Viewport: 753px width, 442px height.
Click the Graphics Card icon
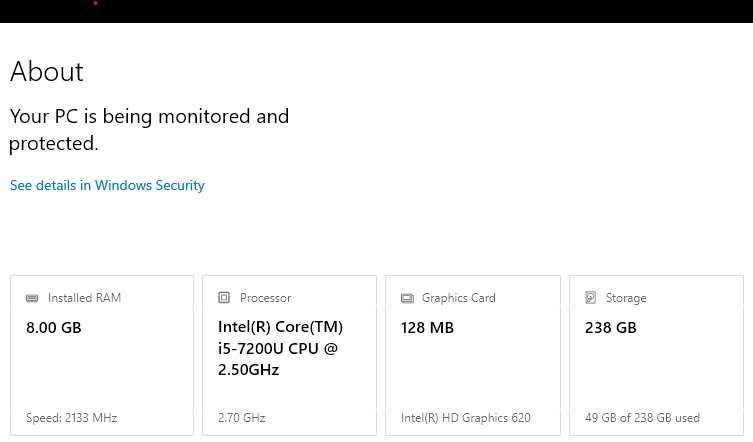[407, 298]
